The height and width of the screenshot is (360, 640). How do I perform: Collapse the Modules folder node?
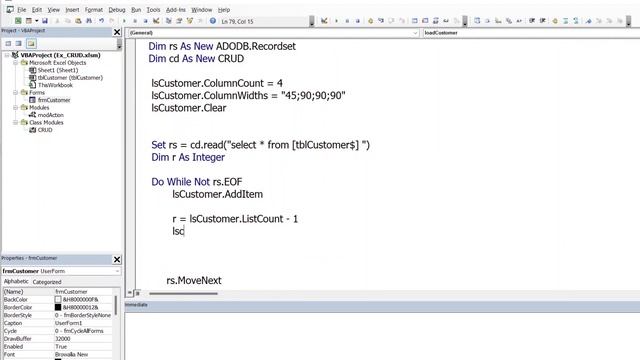coord(16,107)
